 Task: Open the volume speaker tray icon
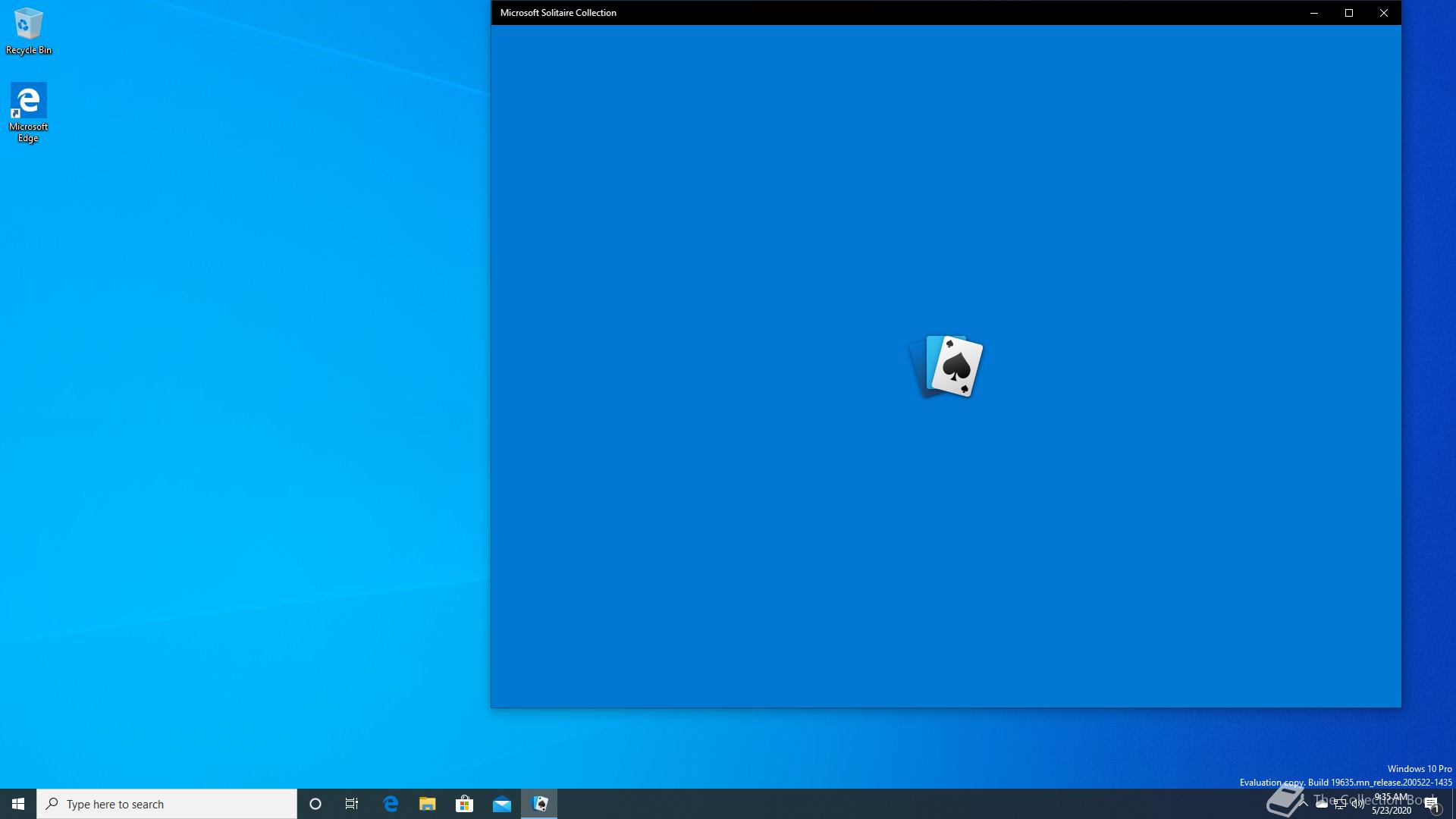(1358, 805)
